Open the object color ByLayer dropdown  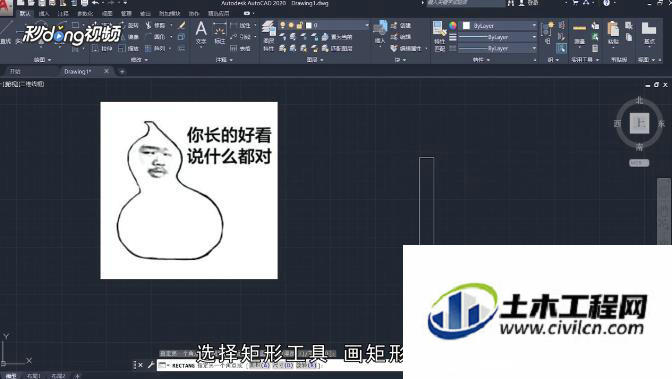534,26
